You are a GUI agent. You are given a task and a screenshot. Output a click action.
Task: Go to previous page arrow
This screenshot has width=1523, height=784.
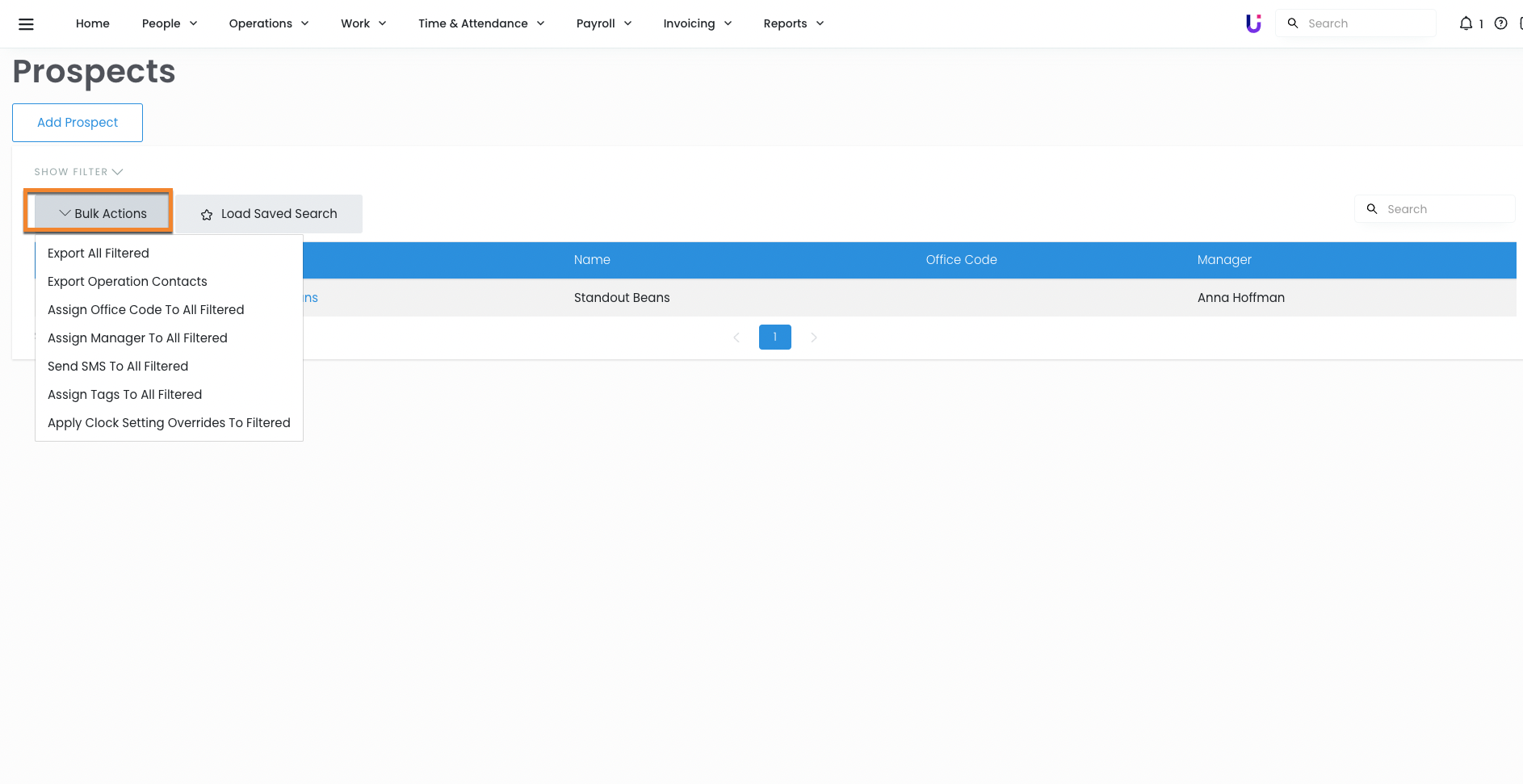coord(736,337)
